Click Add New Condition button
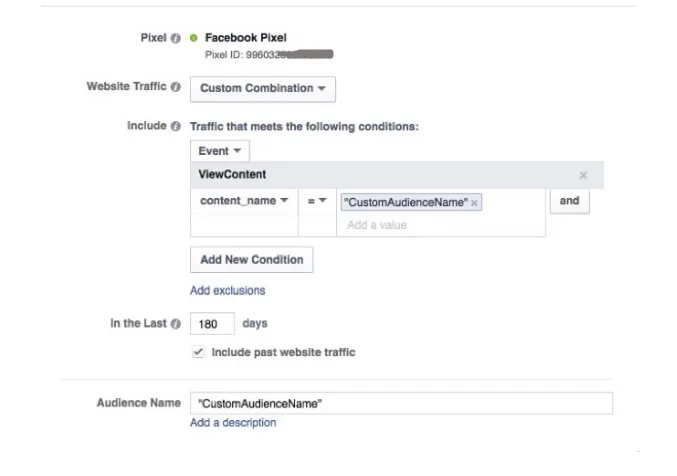This screenshot has height=476, width=677. click(251, 260)
